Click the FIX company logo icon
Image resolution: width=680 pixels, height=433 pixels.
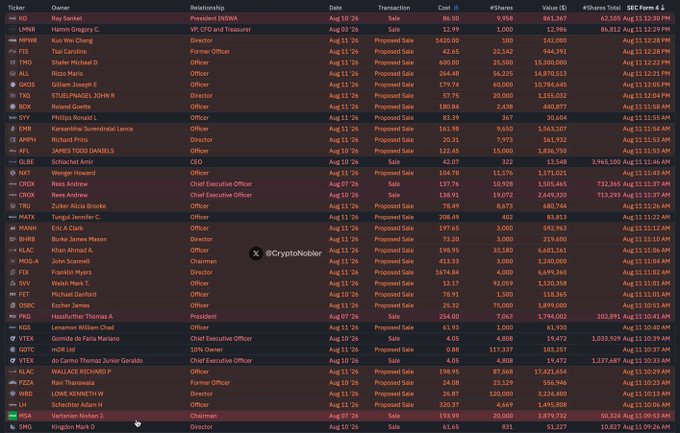pos(13,272)
